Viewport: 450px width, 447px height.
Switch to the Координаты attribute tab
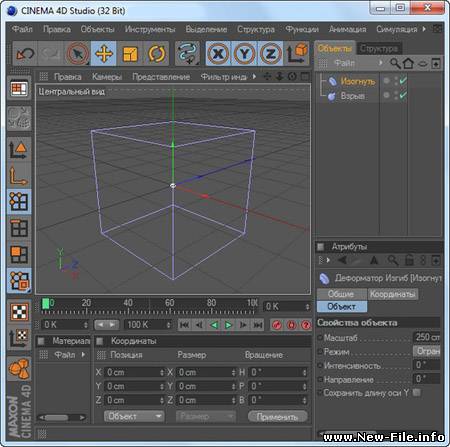[393, 294]
